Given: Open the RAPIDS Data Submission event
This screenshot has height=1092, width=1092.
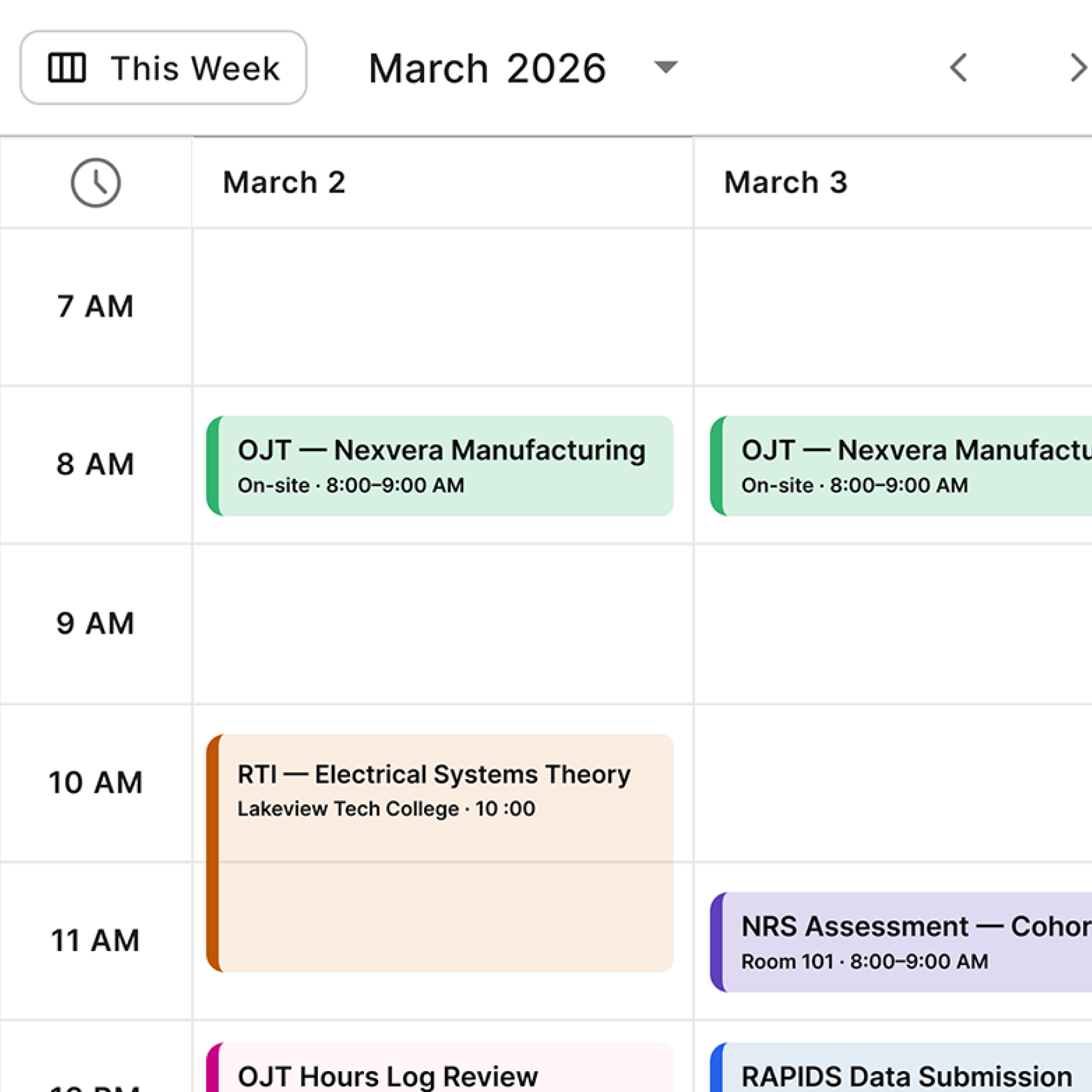Looking at the screenshot, I should [904, 1074].
